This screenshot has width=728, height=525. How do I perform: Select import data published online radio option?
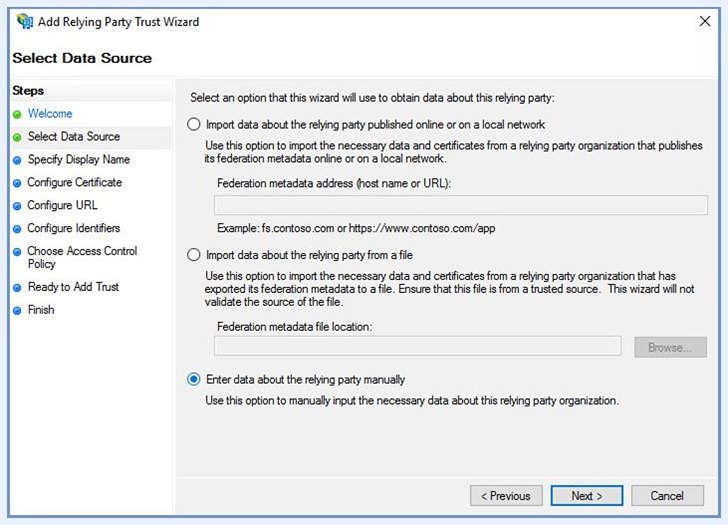click(x=194, y=125)
